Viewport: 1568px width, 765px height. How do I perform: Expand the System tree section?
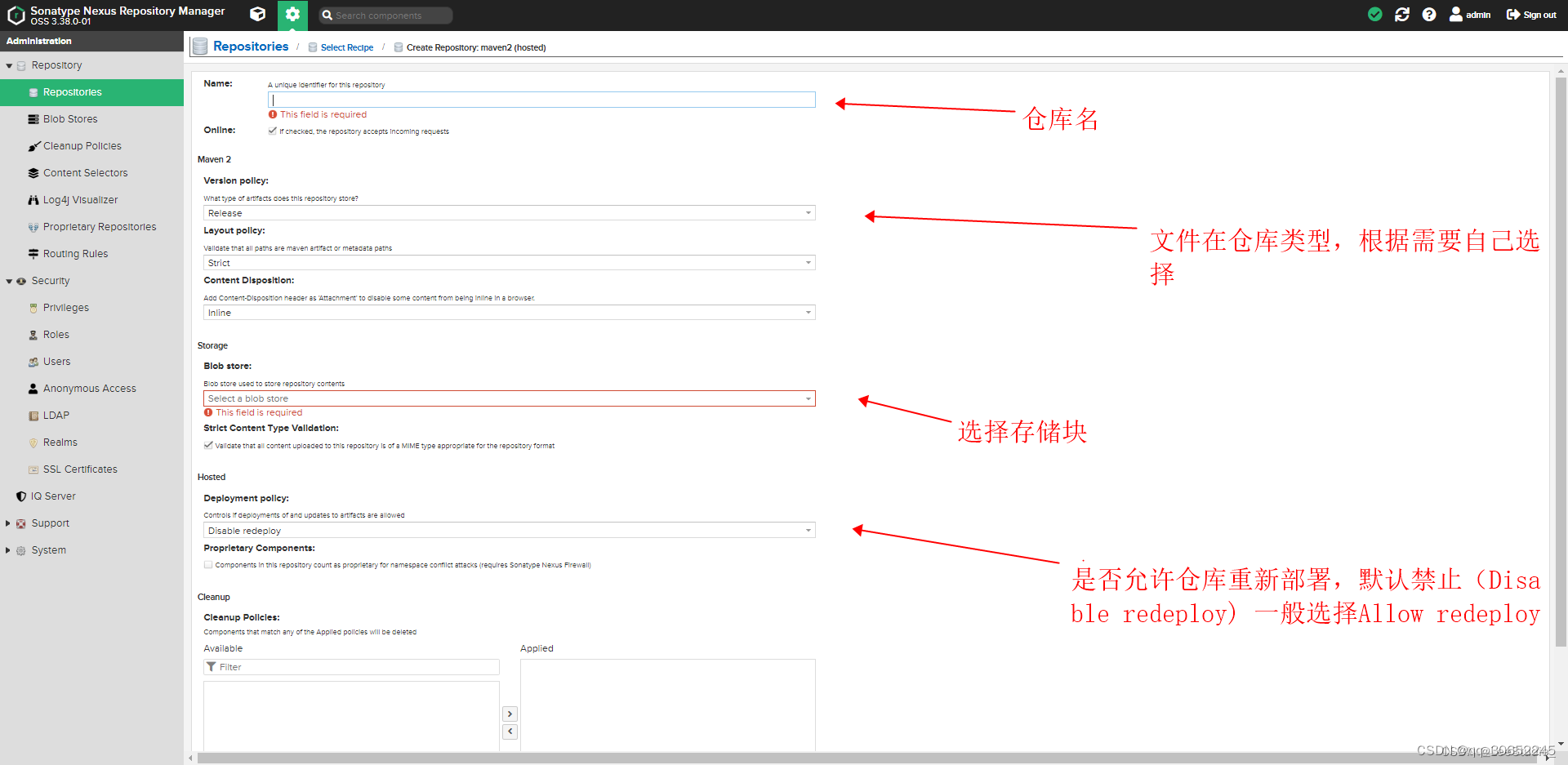[8, 550]
